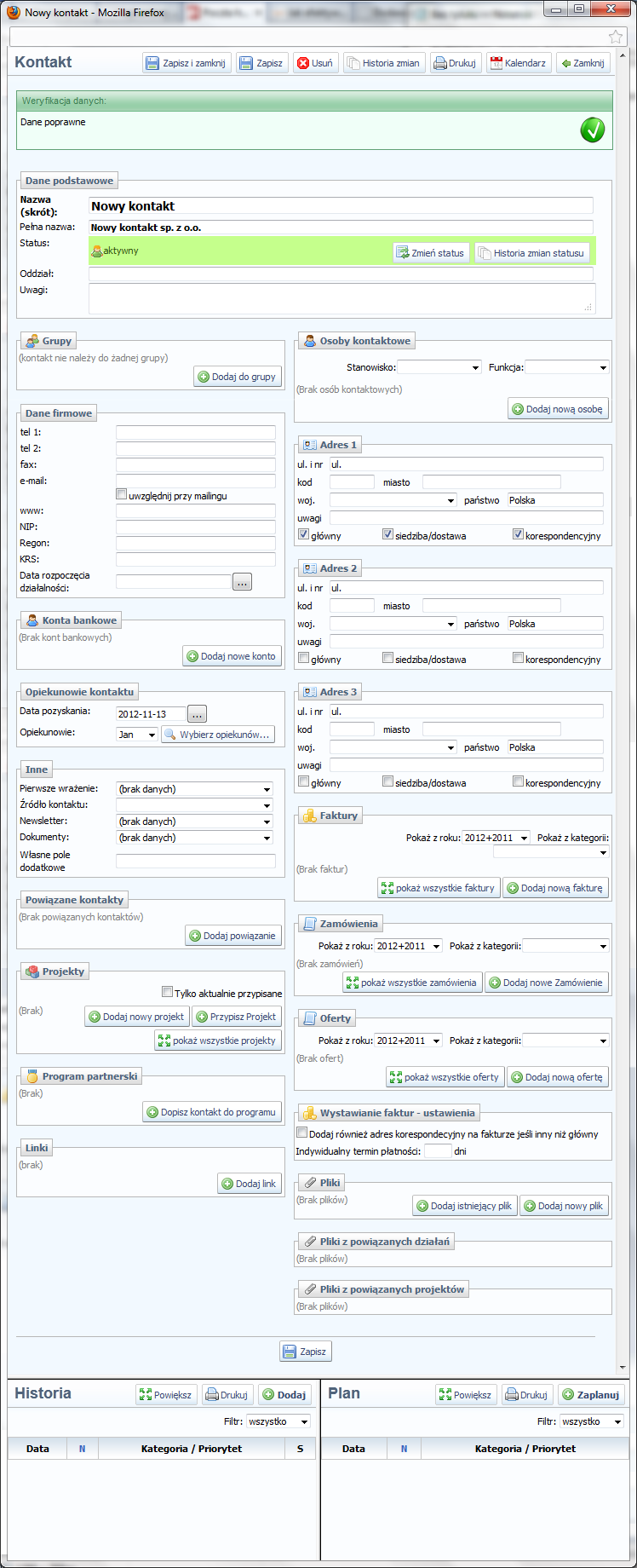Open the 'Stanowisko' dropdown
637x1568 pixels.
pyautogui.click(x=439, y=367)
